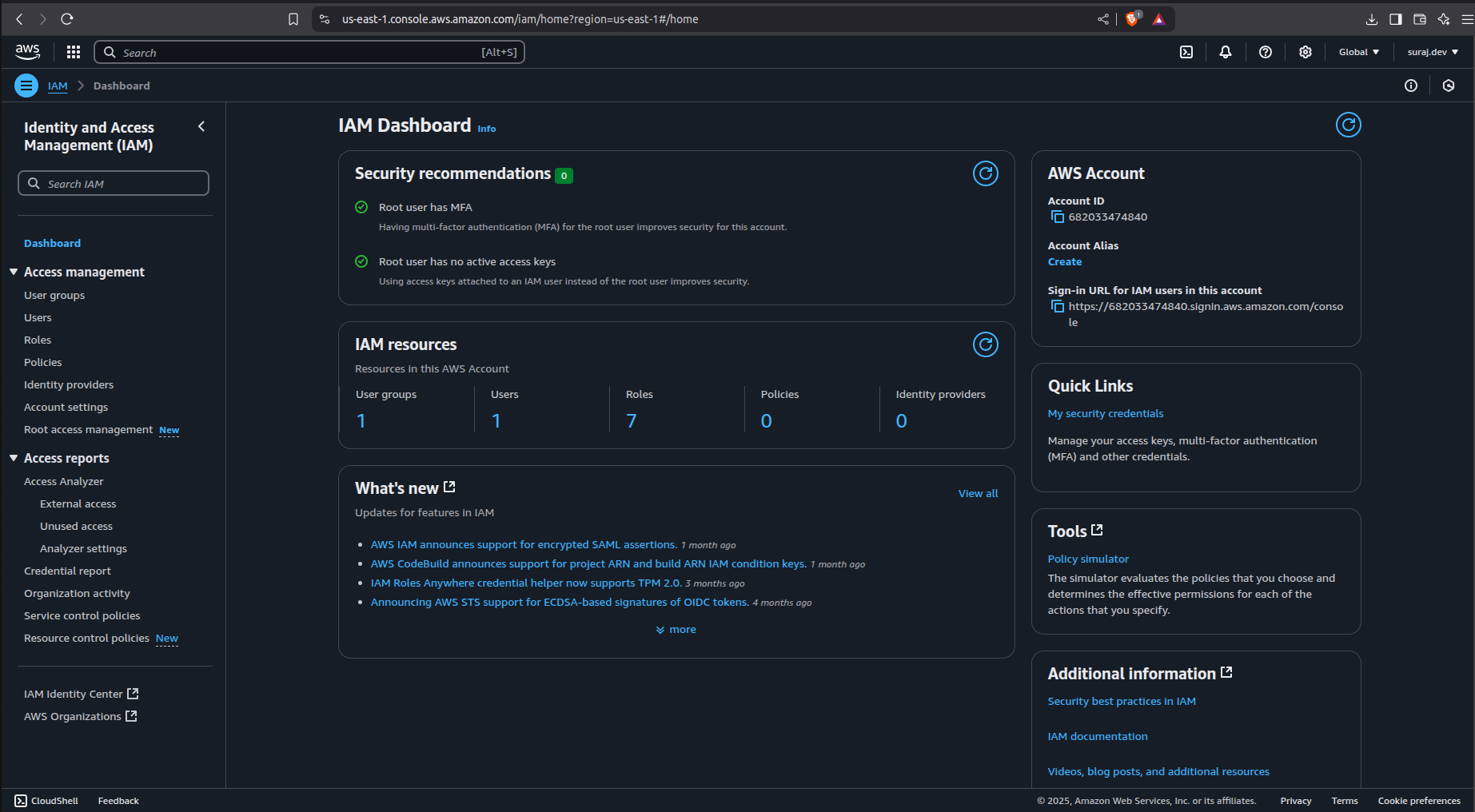Bookmark this page using the bookmark icon

[x=293, y=19]
